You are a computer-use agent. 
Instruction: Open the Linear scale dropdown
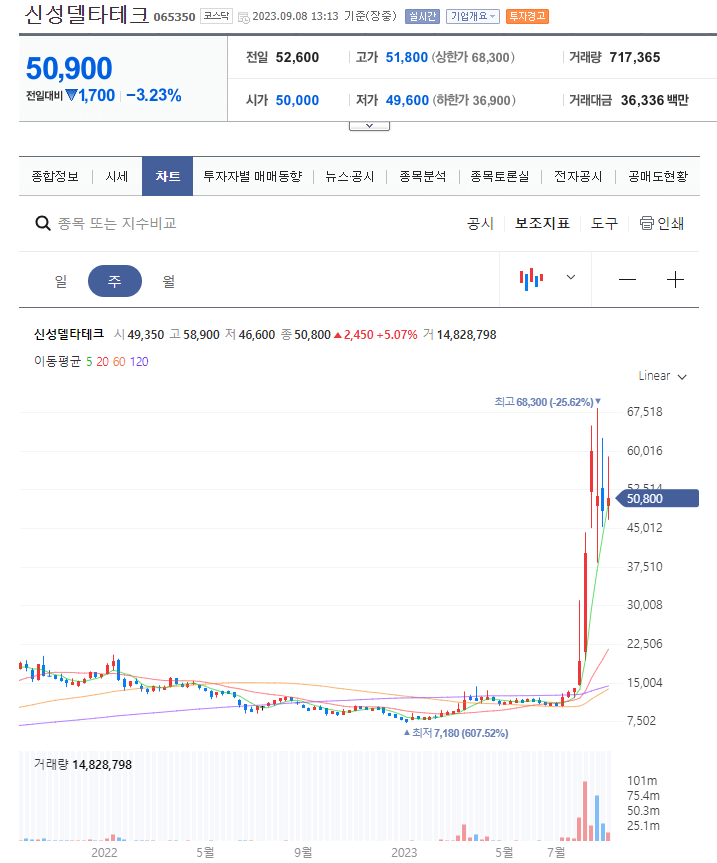coord(662,376)
